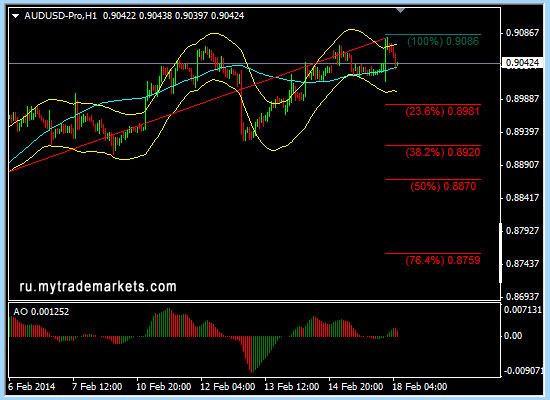Viewport: 550px width, 400px height.
Task: Click the 0.007131 AO scale maximum label
Action: point(523,310)
